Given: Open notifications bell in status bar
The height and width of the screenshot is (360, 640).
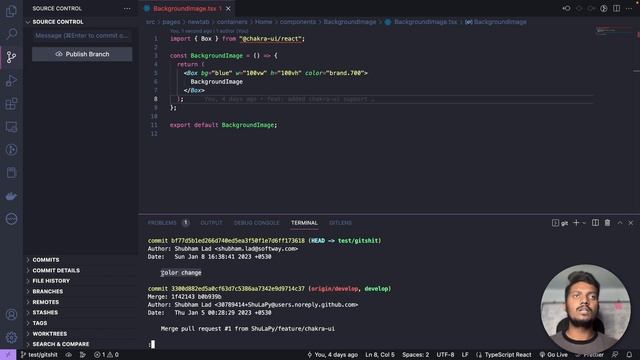Looking at the screenshot, I should pos(629,355).
